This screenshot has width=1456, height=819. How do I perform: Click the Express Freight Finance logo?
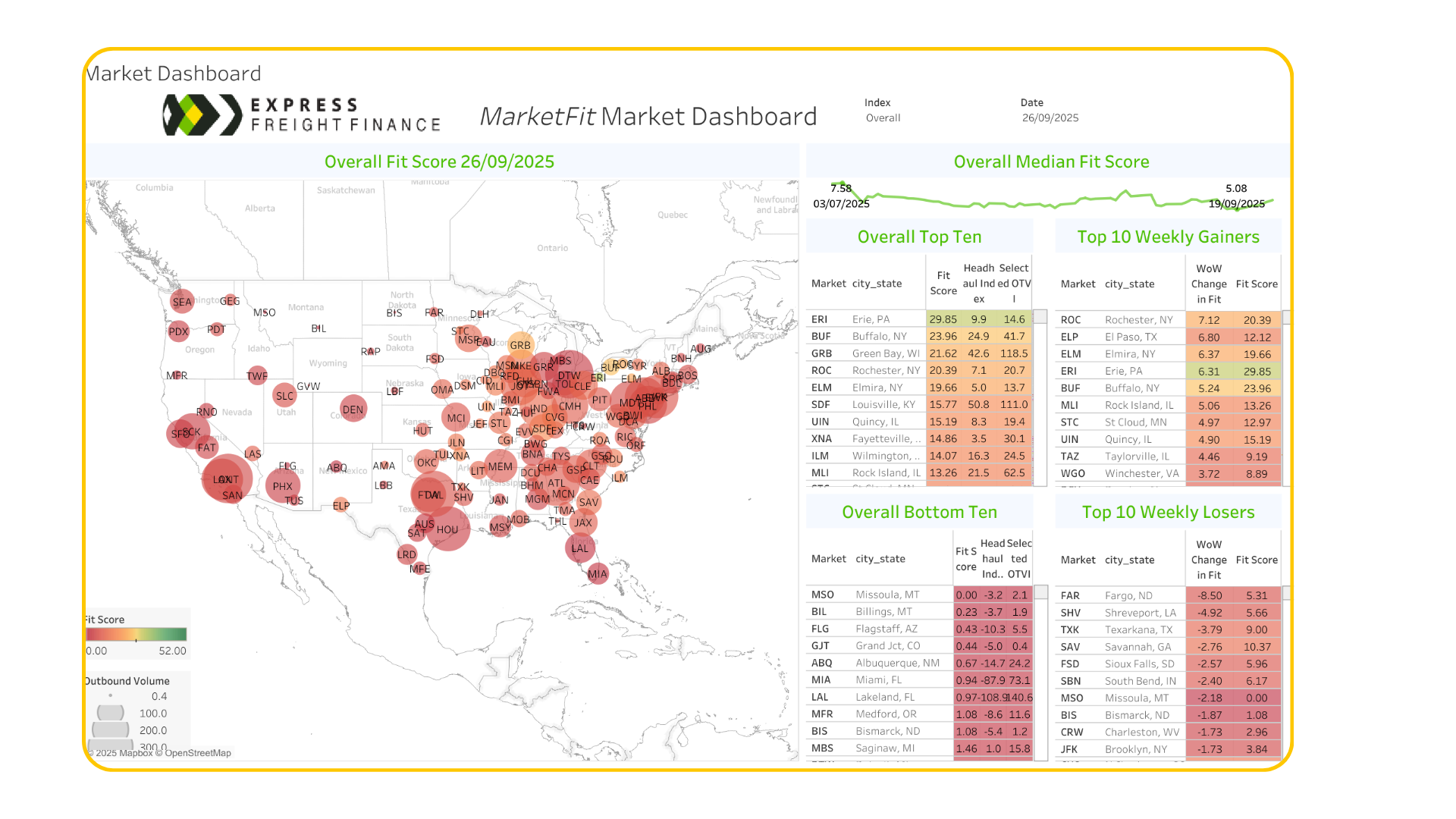tap(302, 115)
